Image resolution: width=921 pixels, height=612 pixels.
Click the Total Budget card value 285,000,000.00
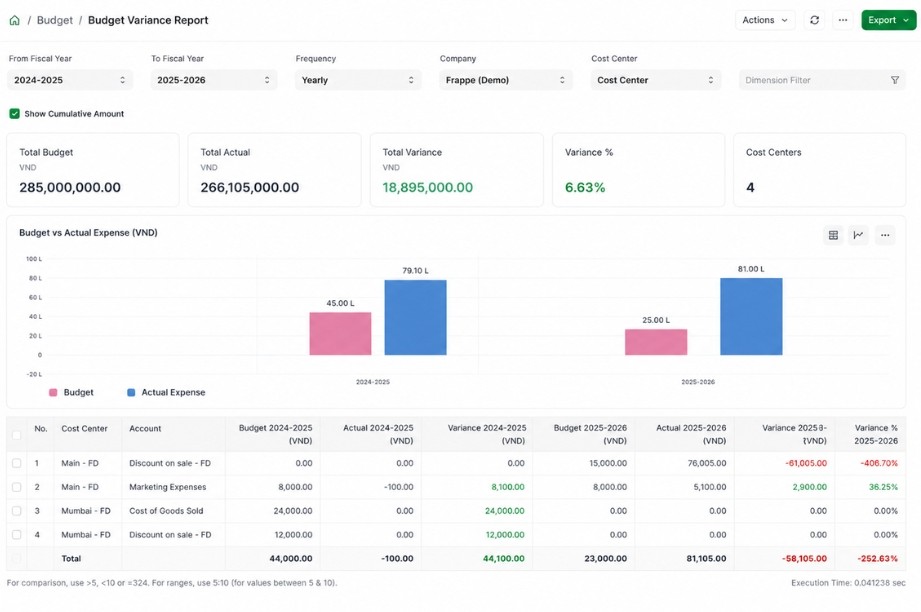point(70,187)
